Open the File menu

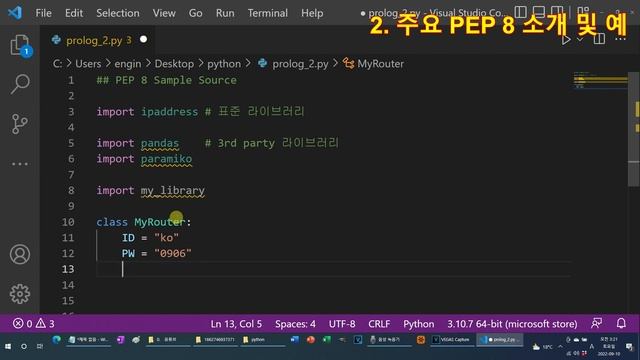43,13
